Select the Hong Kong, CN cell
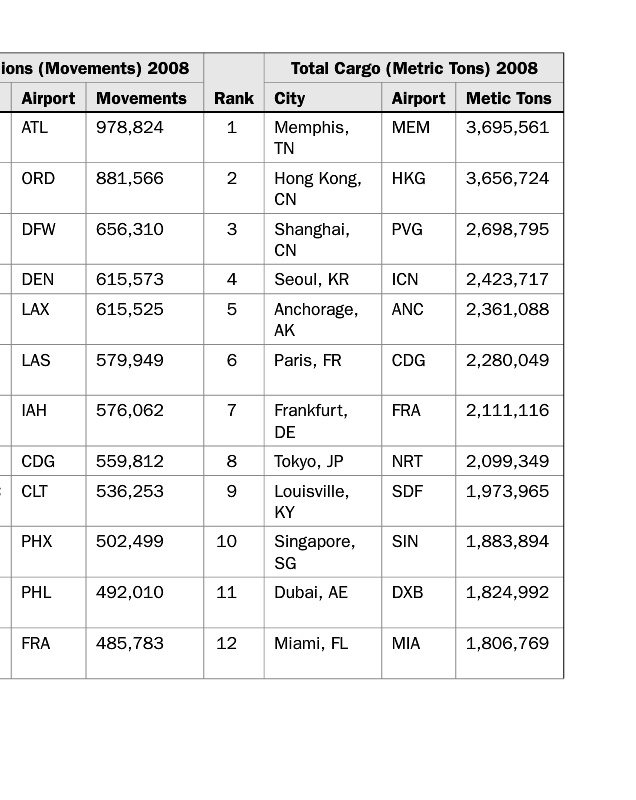Image resolution: width=636 pixels, height=800 pixels. pos(318,188)
